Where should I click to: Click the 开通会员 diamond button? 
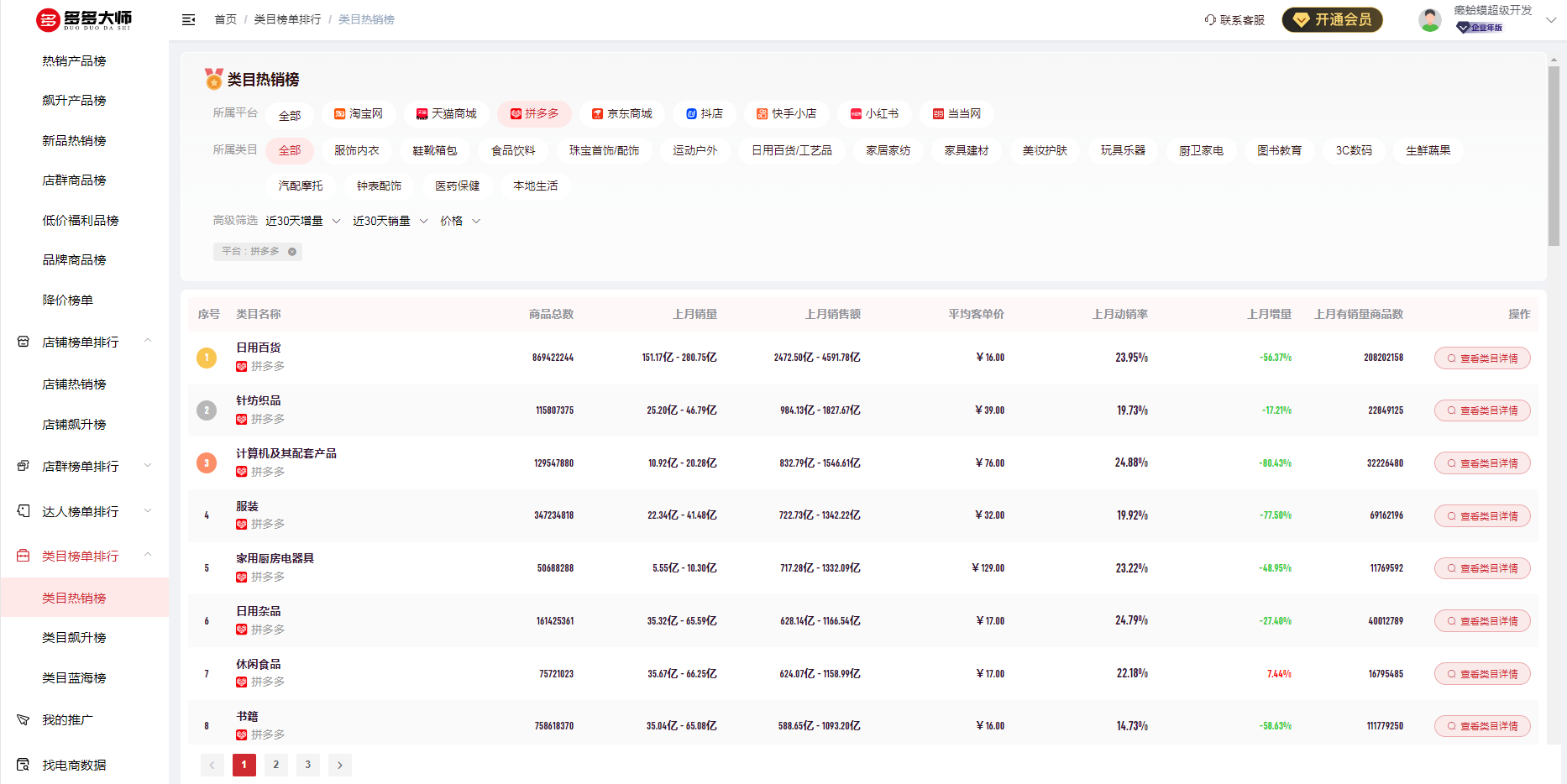point(1333,19)
